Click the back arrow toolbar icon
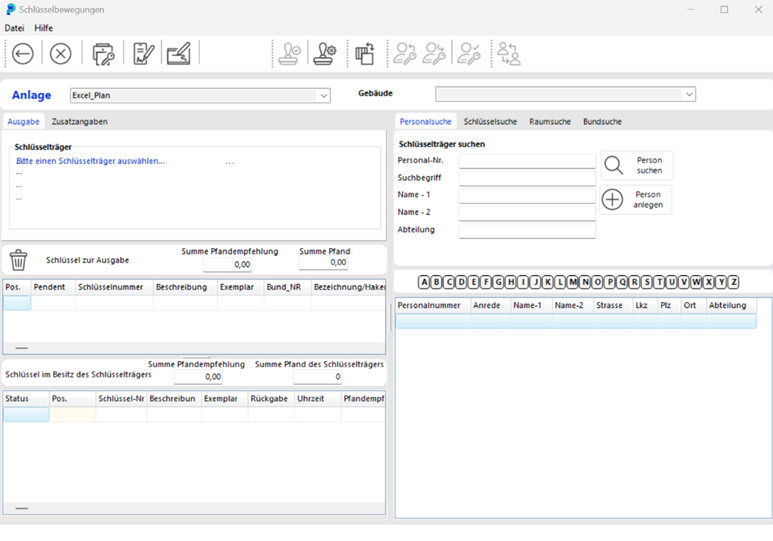The image size is (773, 541). [22, 54]
